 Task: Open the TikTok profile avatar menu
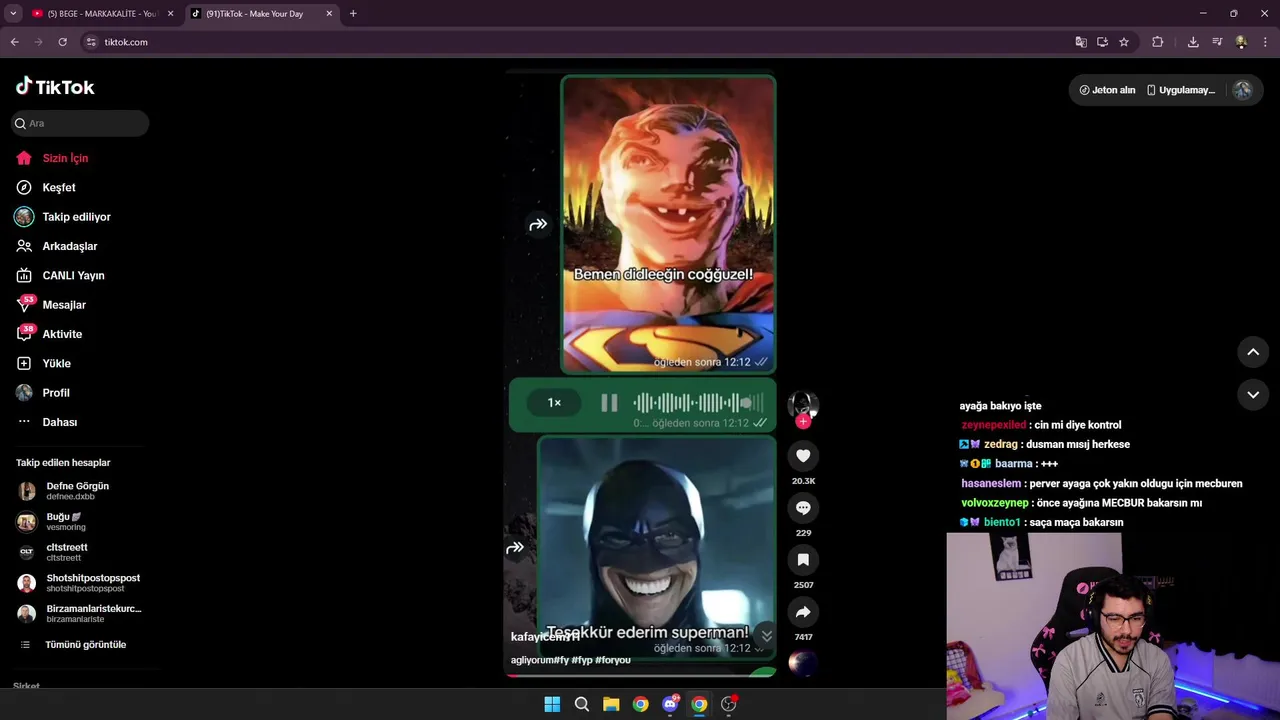[x=1242, y=90]
